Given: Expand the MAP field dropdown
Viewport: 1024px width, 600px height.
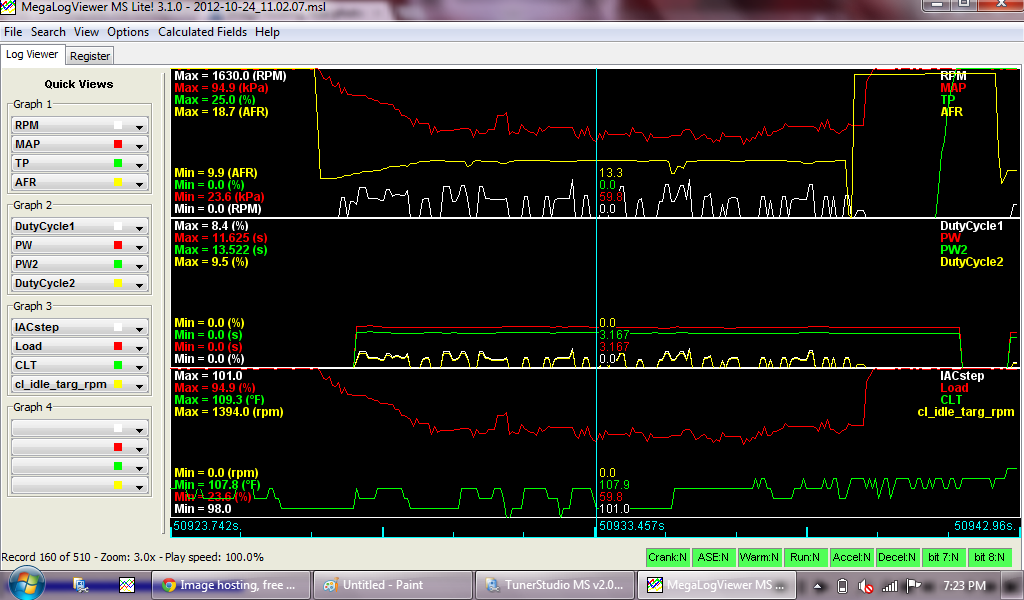Looking at the screenshot, I should (x=139, y=144).
